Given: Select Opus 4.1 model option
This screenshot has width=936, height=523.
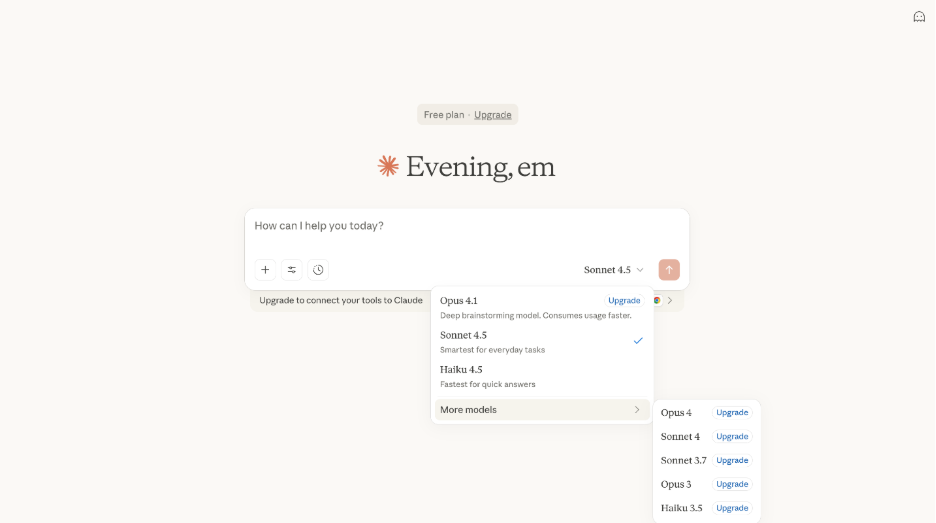Looking at the screenshot, I should coord(541,307).
